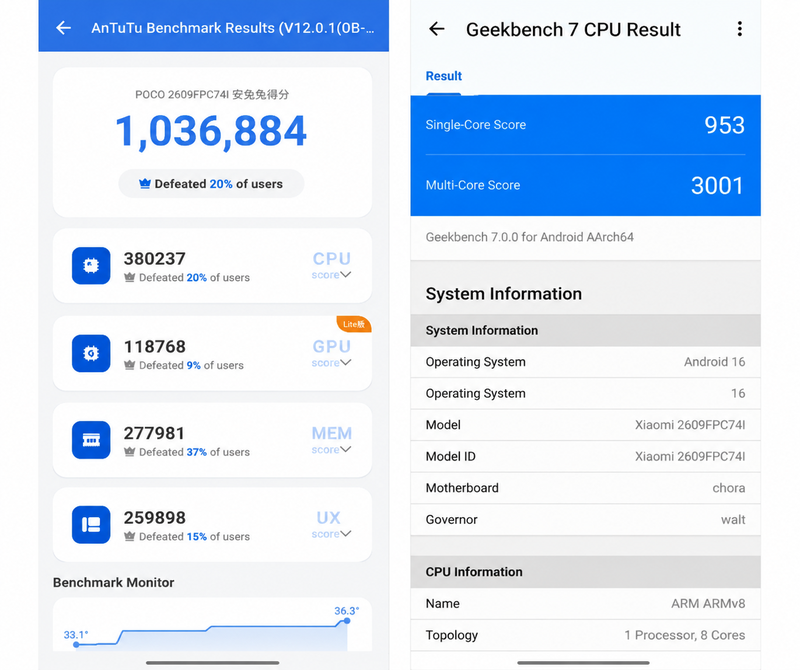800x670 pixels.
Task: Tap the Defeated 20% of users pill
Action: tap(211, 184)
